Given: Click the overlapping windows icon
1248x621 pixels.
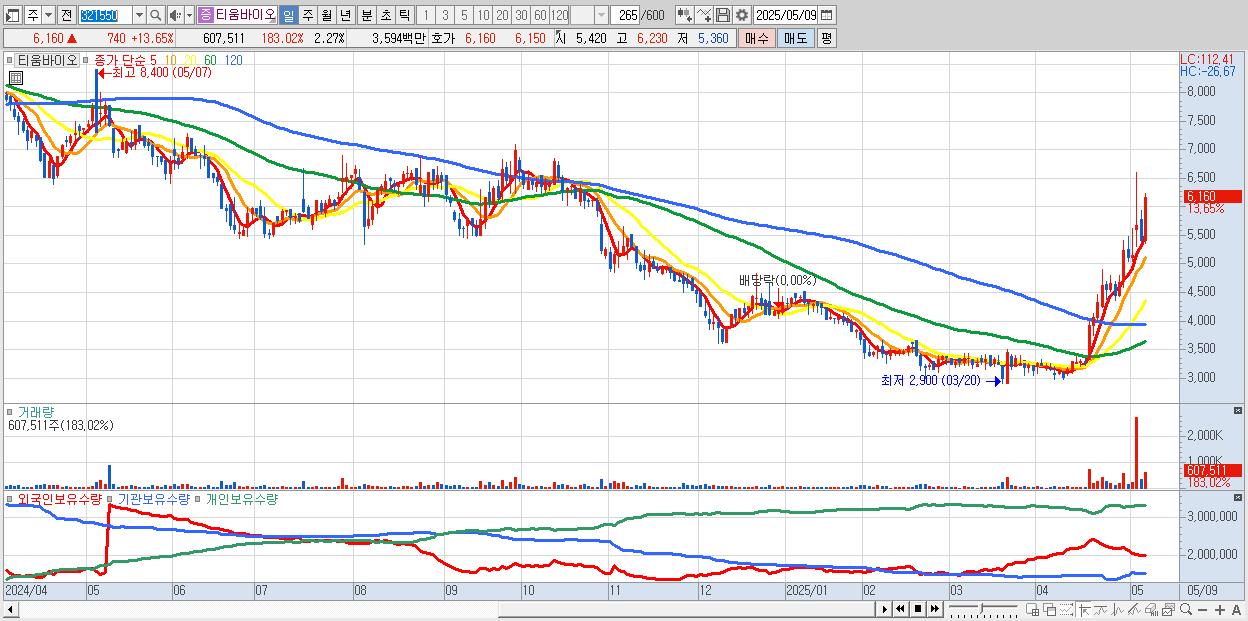Looking at the screenshot, I should [x=1049, y=609].
